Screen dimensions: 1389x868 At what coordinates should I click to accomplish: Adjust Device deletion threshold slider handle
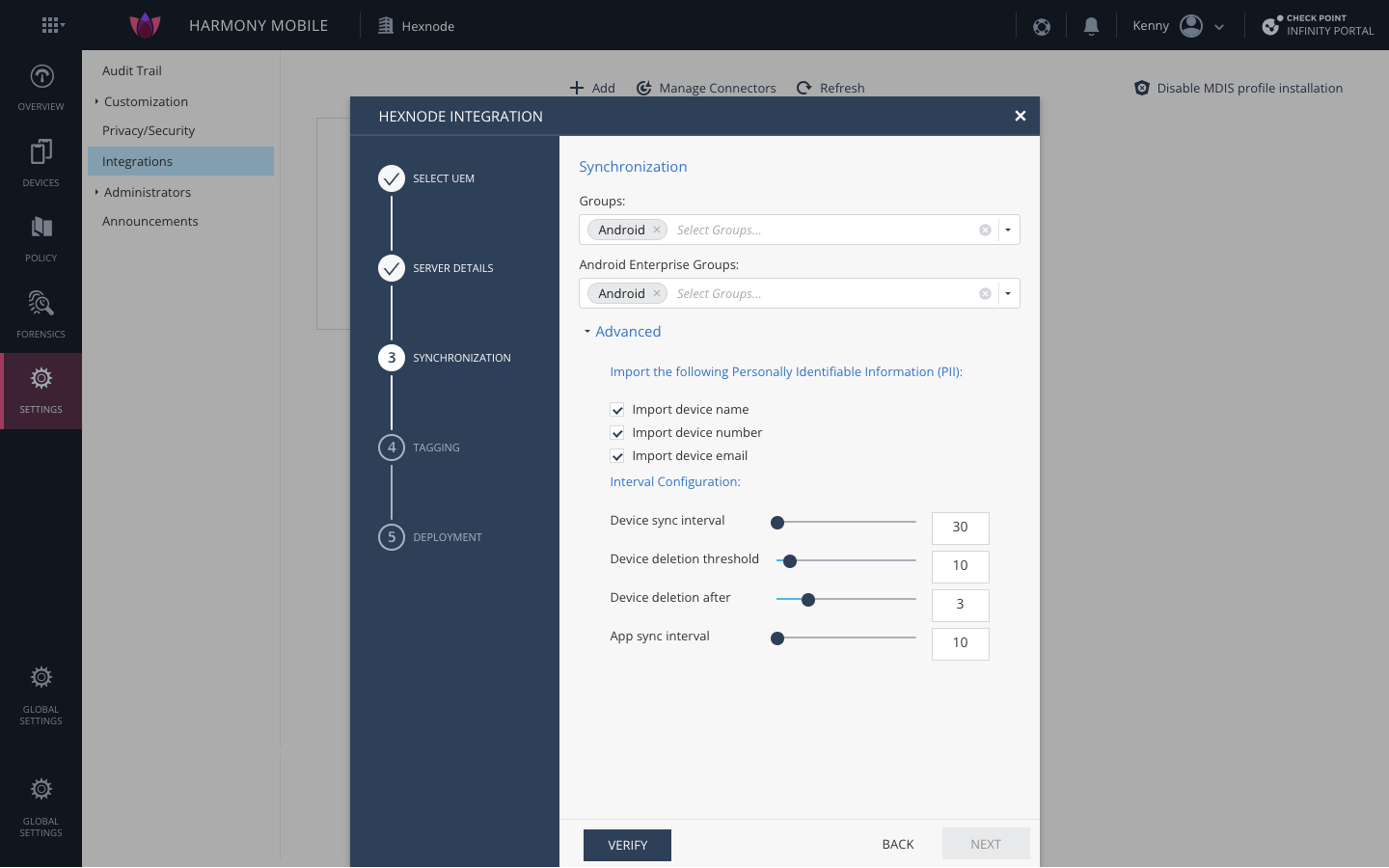(790, 561)
